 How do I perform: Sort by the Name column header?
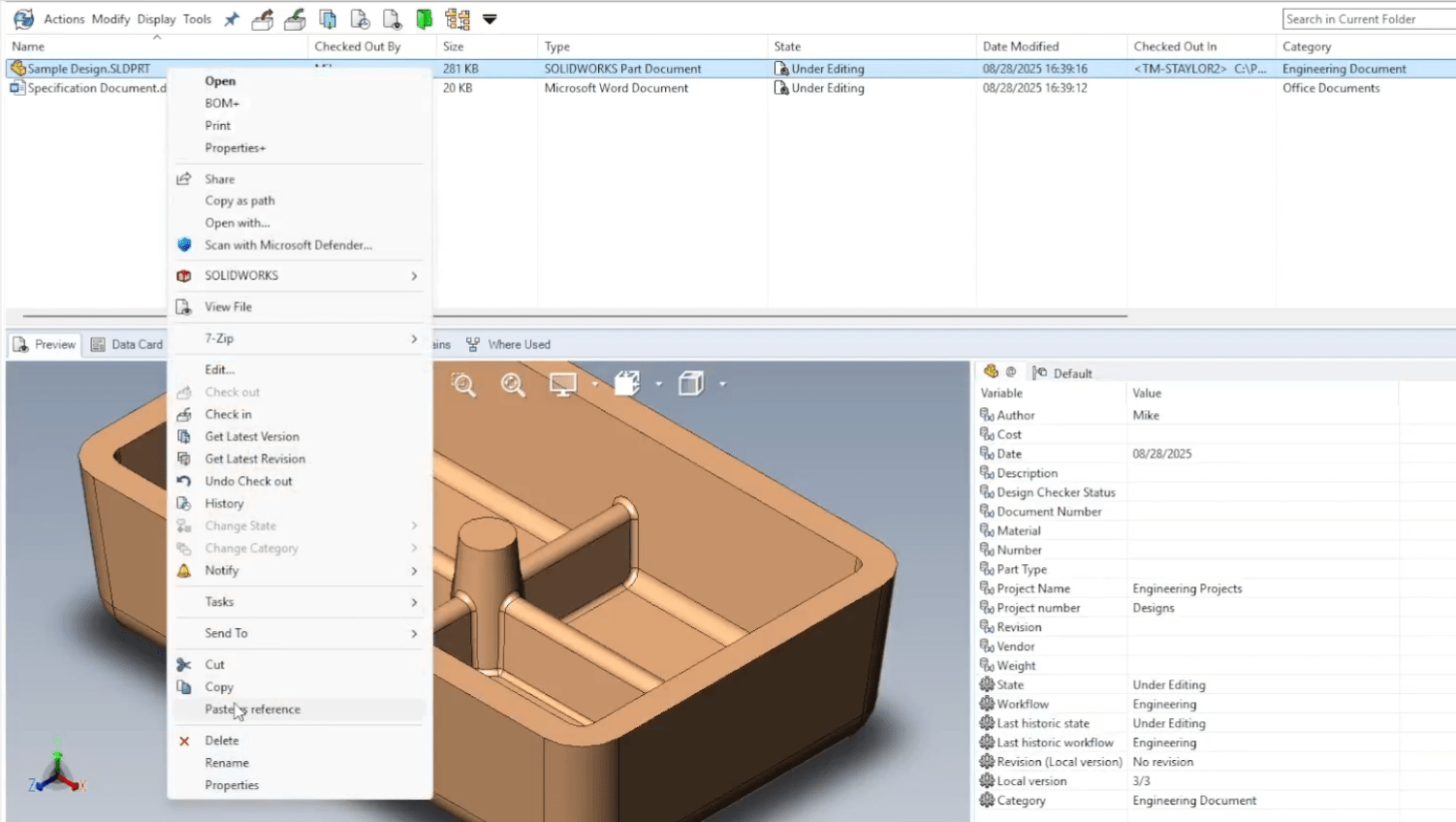point(156,47)
